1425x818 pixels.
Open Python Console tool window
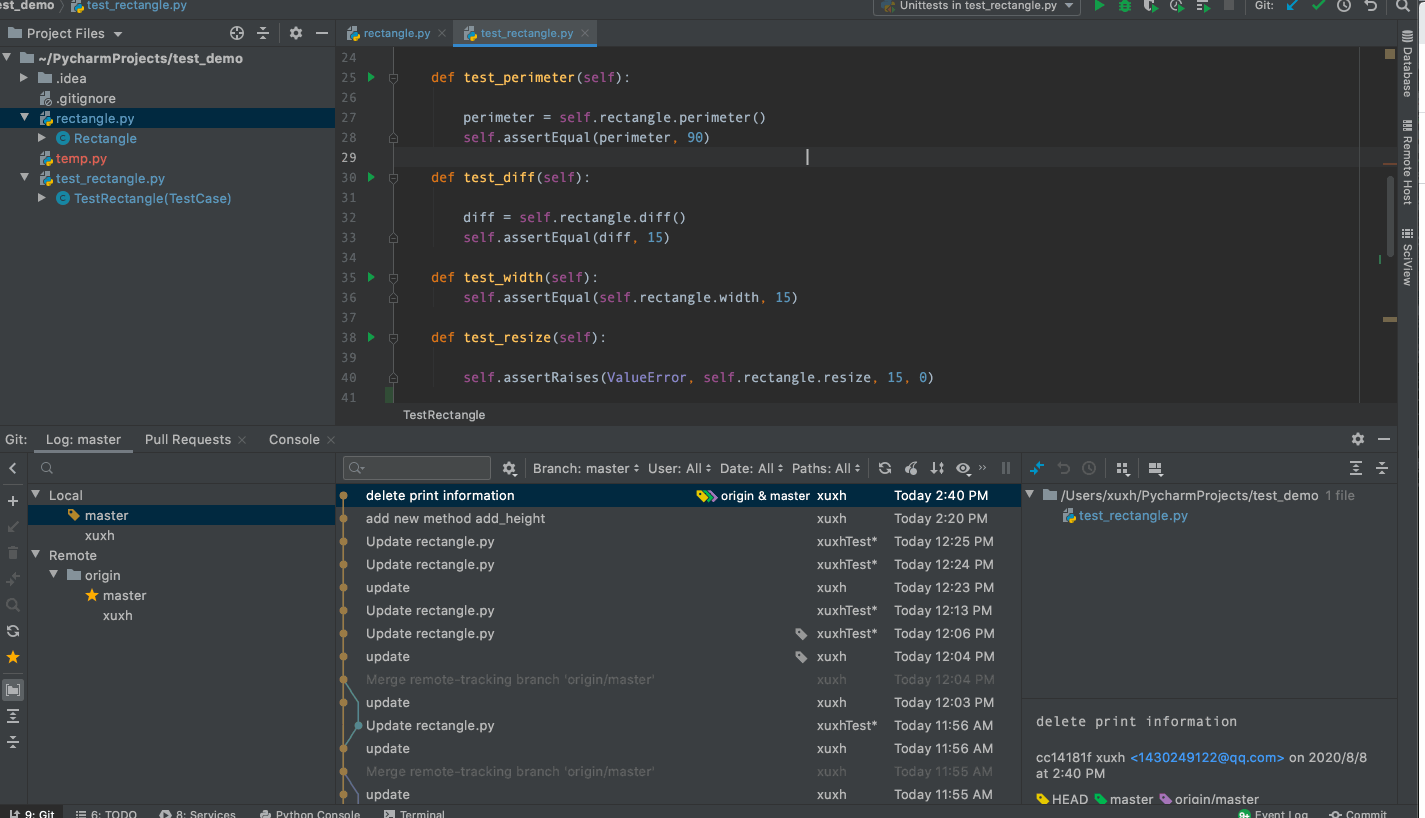tap(309, 814)
